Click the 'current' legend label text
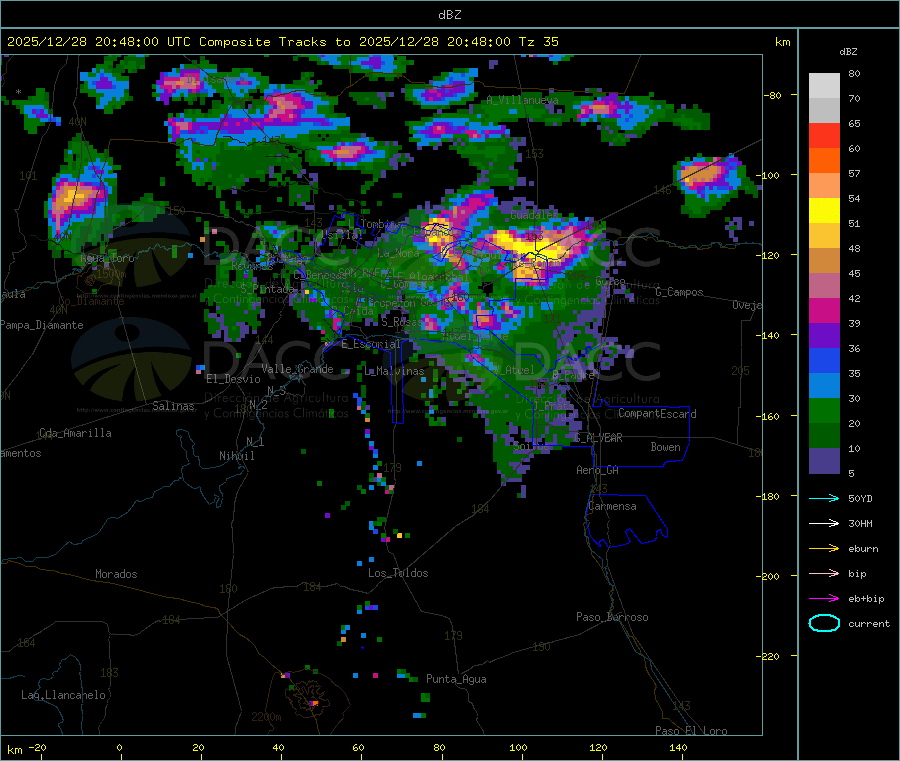The image size is (900, 761). (869, 623)
